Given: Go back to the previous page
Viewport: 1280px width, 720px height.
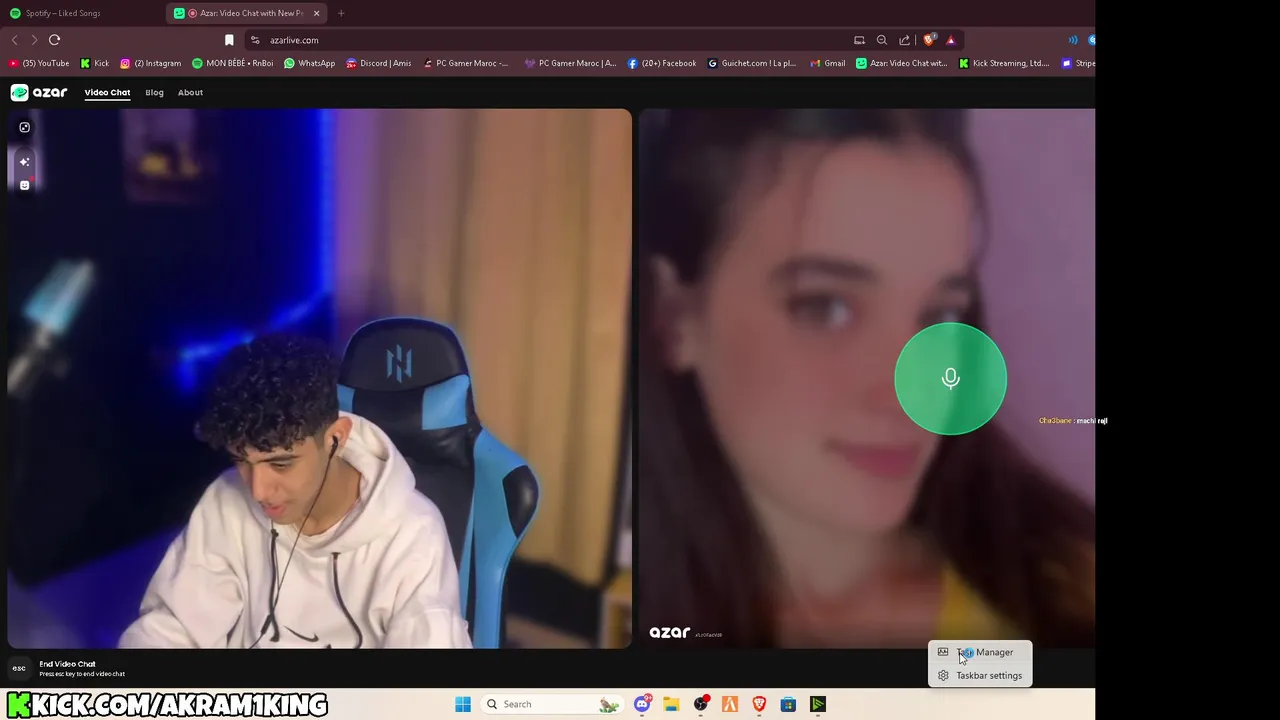Looking at the screenshot, I should (x=14, y=40).
